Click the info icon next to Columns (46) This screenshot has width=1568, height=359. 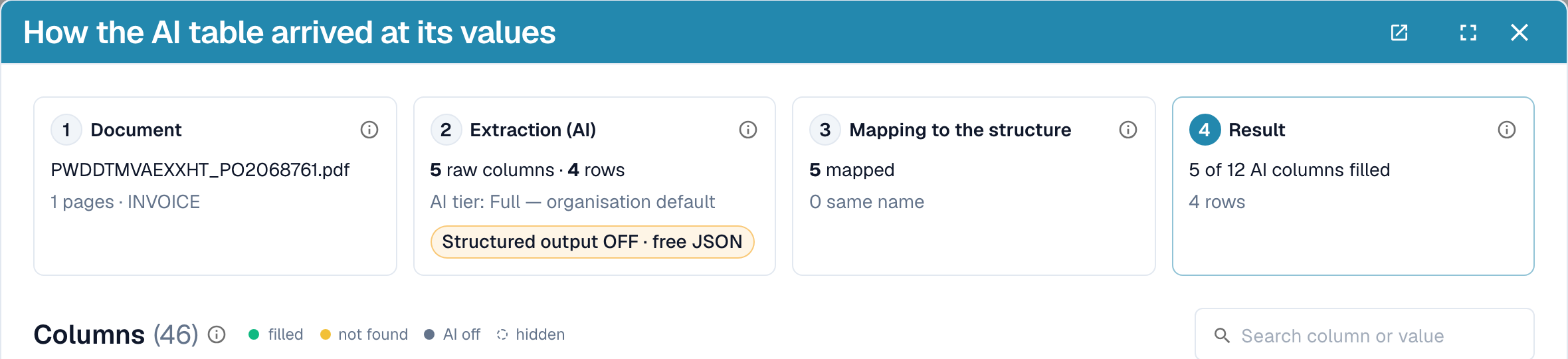tap(217, 334)
